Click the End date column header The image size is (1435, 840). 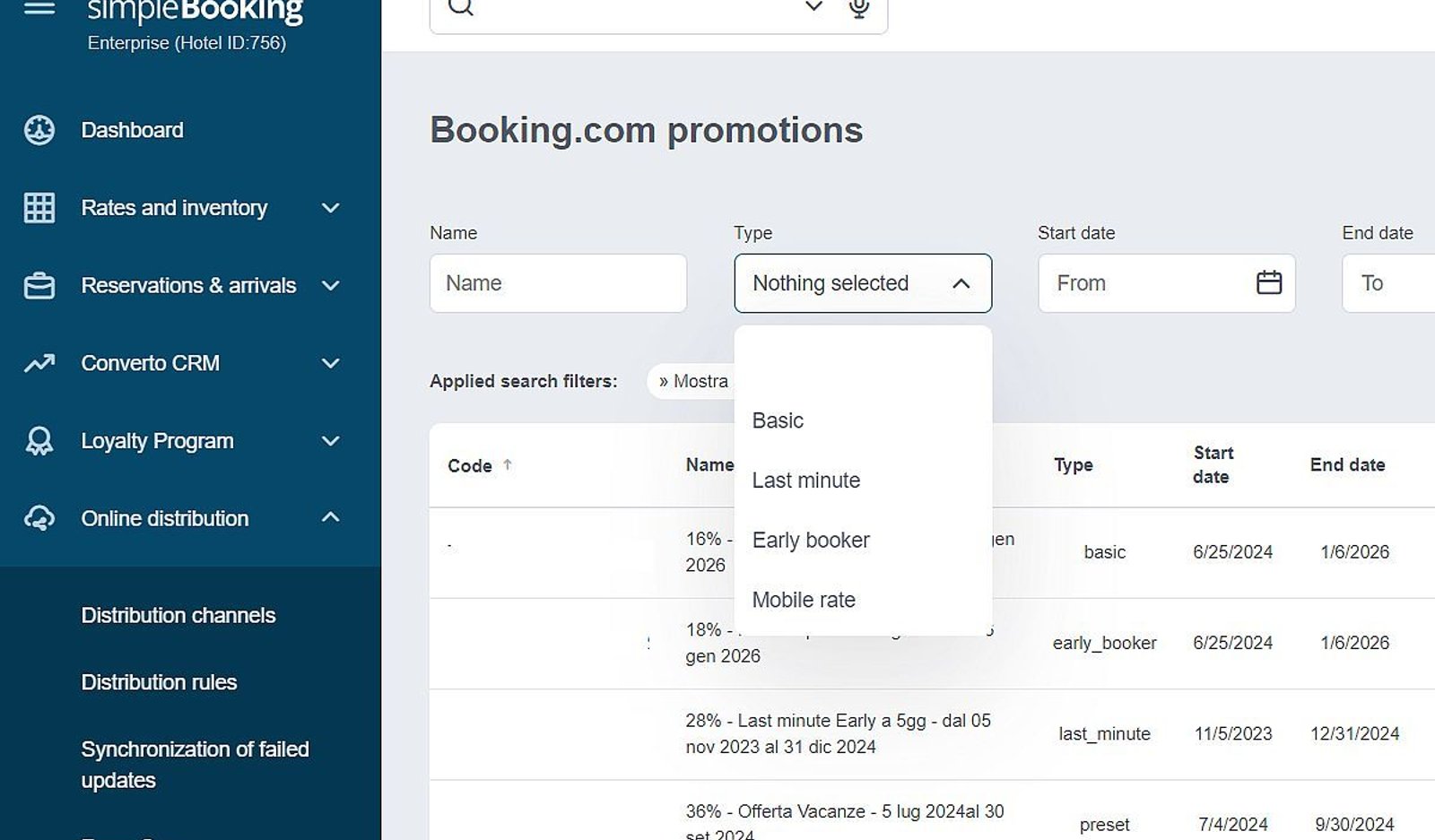pos(1347,464)
